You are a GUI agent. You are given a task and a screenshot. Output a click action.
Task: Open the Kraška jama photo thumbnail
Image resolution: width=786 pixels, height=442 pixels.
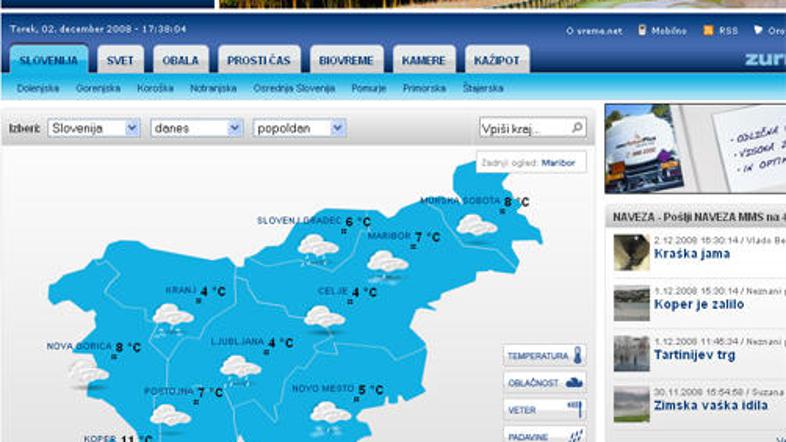[x=632, y=253]
